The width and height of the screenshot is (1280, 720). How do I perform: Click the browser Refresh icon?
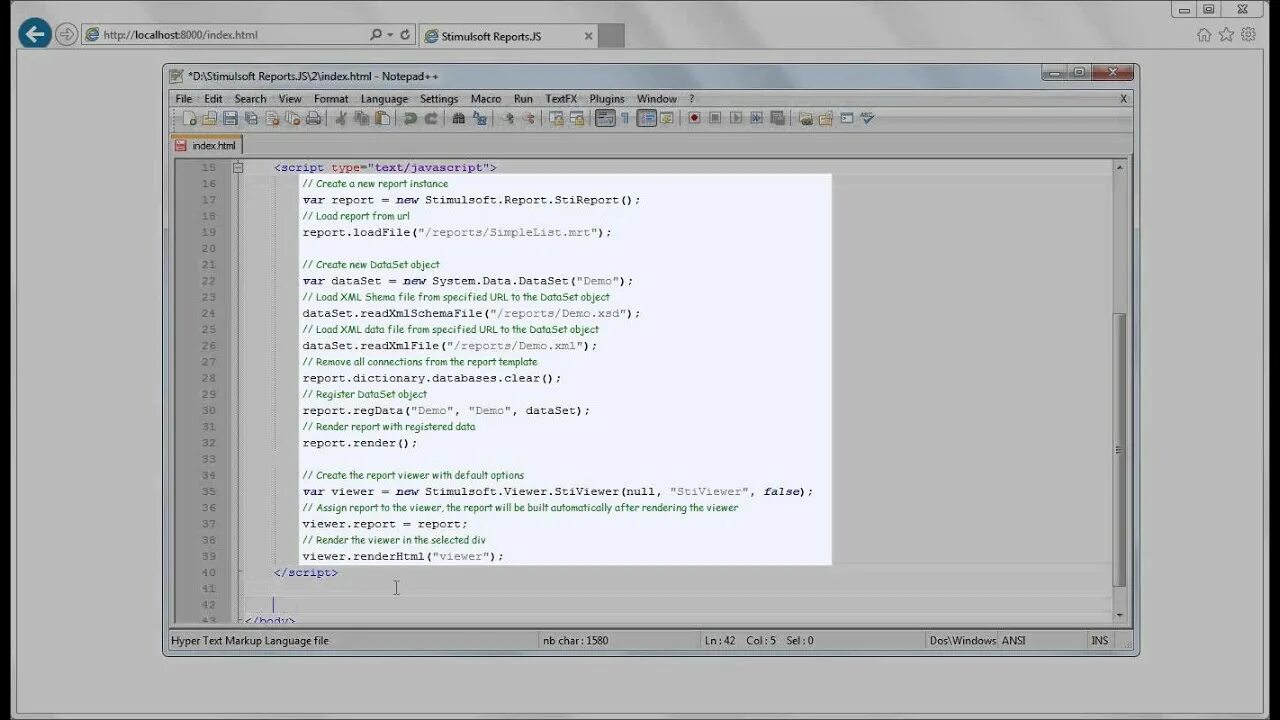(x=405, y=34)
